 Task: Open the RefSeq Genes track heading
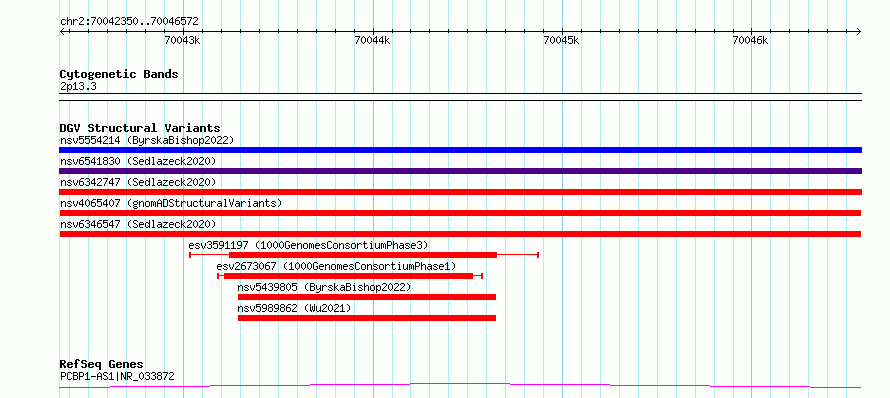[x=102, y=364]
